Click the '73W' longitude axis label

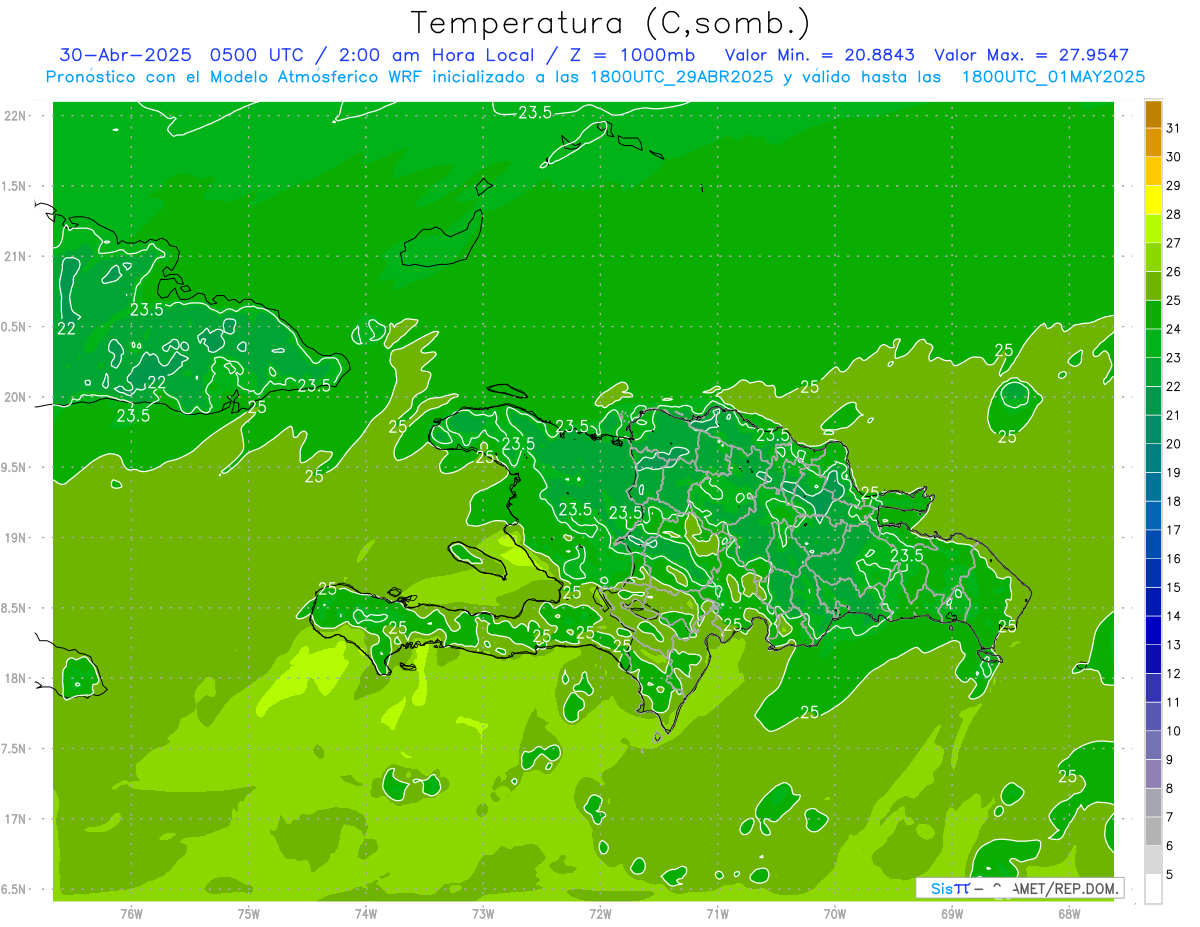coord(483,914)
